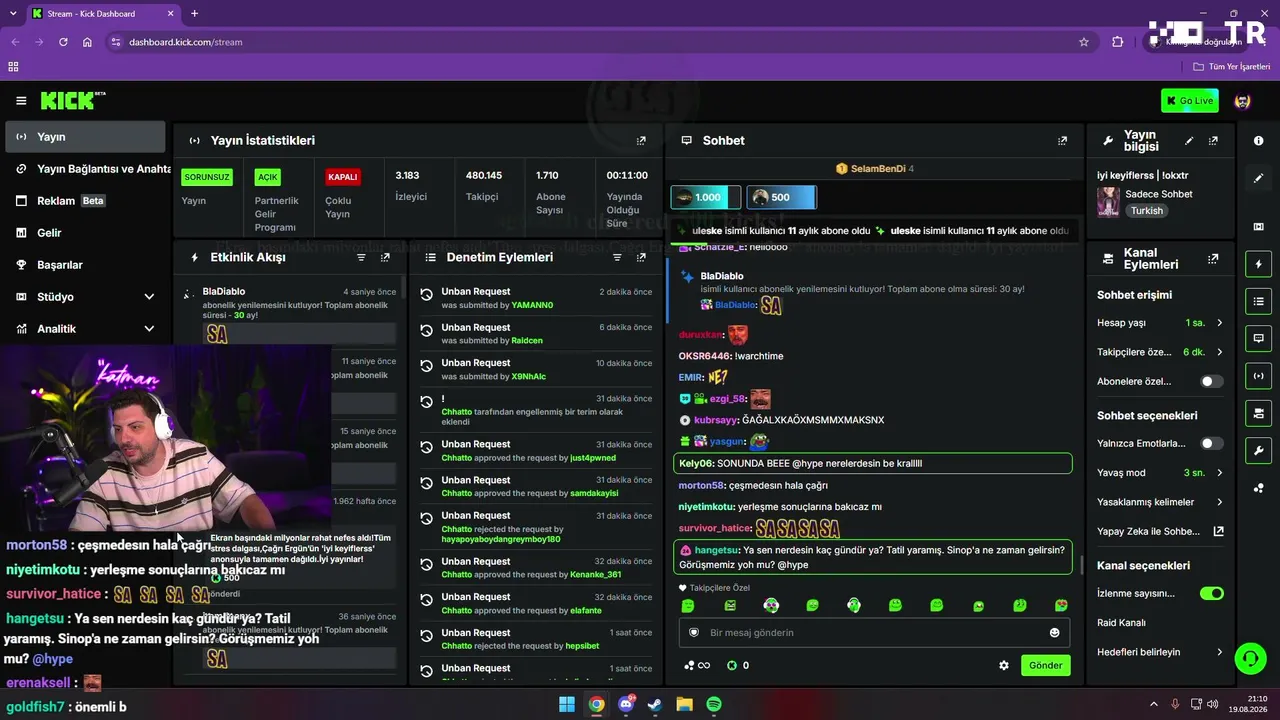Switch to the Stream - Kick Dashboard tab

point(102,14)
